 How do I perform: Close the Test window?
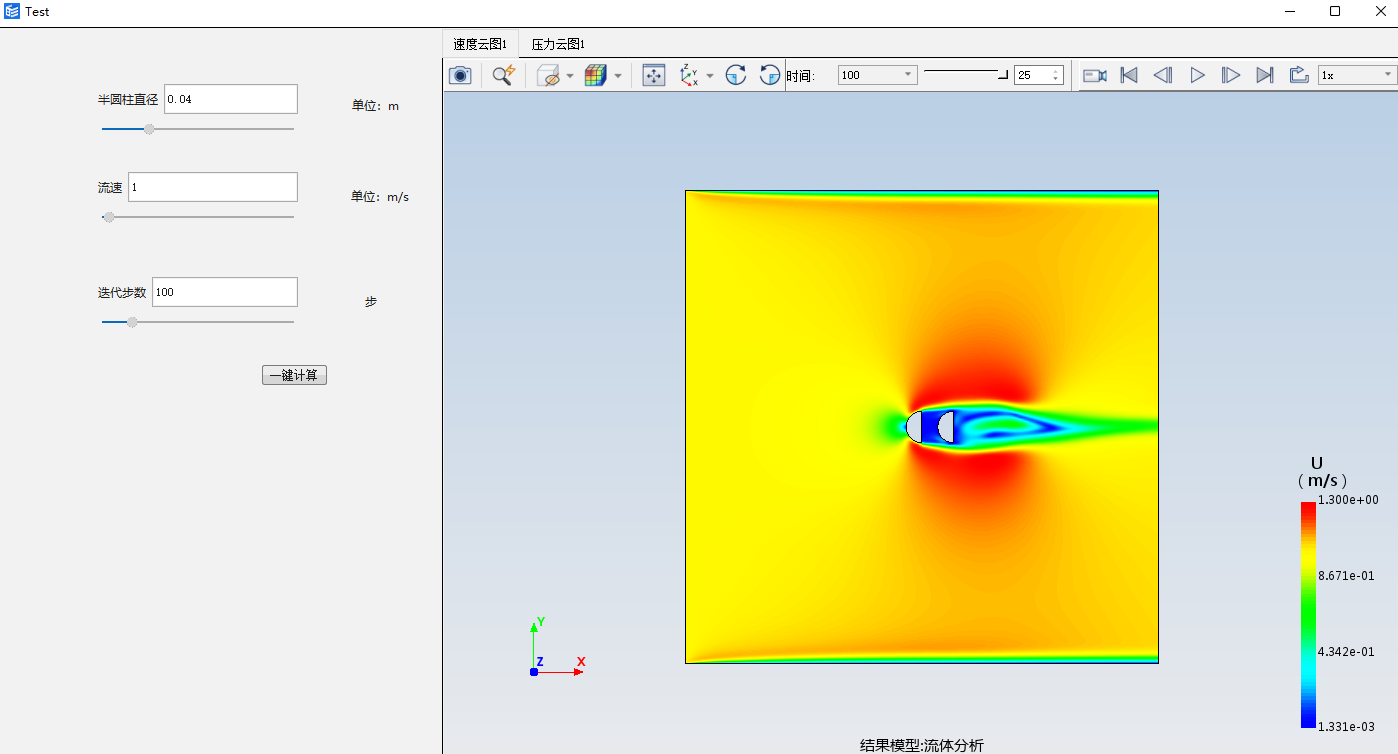tap(1379, 12)
